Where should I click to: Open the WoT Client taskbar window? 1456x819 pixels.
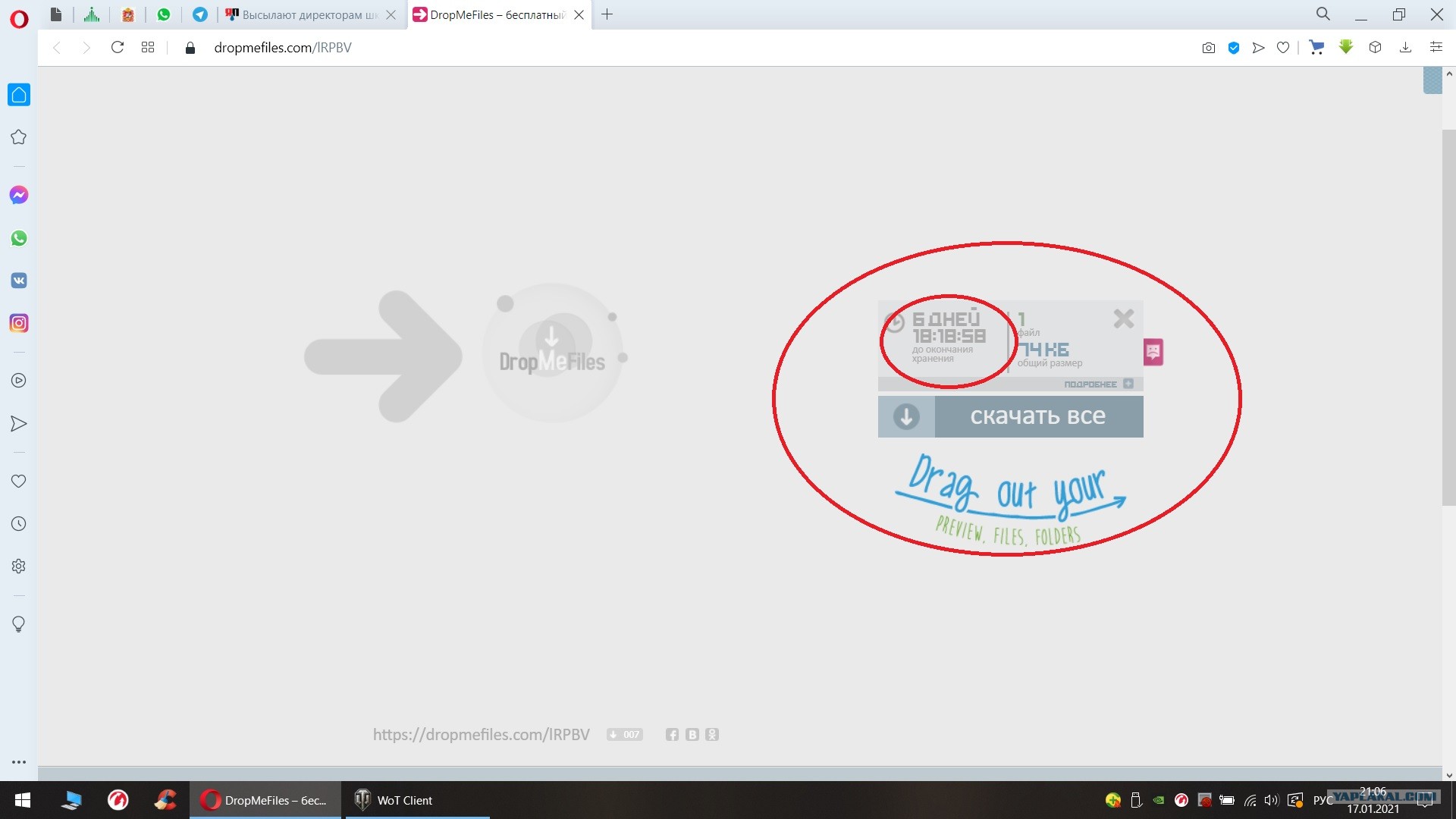[x=417, y=800]
